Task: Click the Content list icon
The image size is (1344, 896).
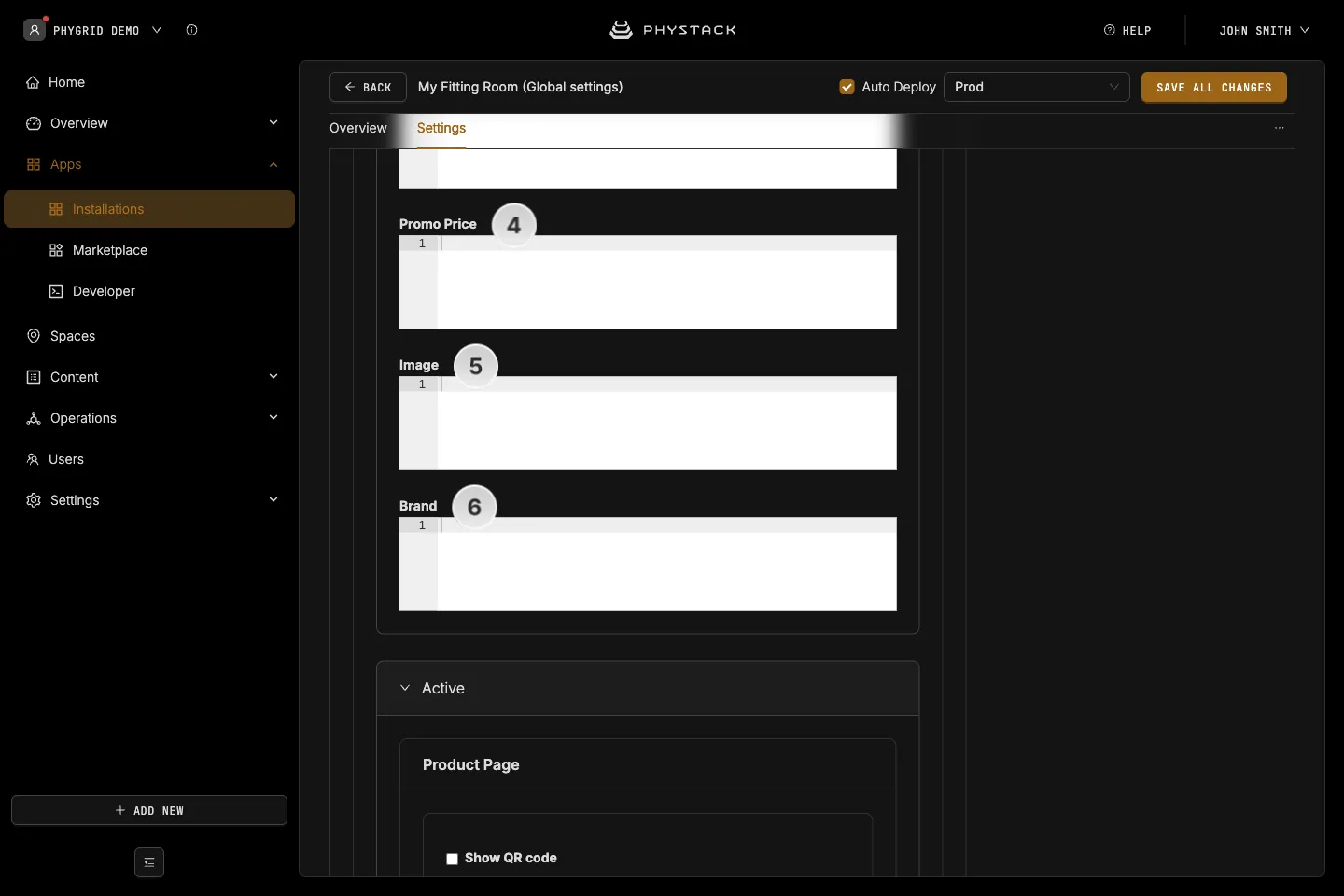Action: tap(34, 377)
